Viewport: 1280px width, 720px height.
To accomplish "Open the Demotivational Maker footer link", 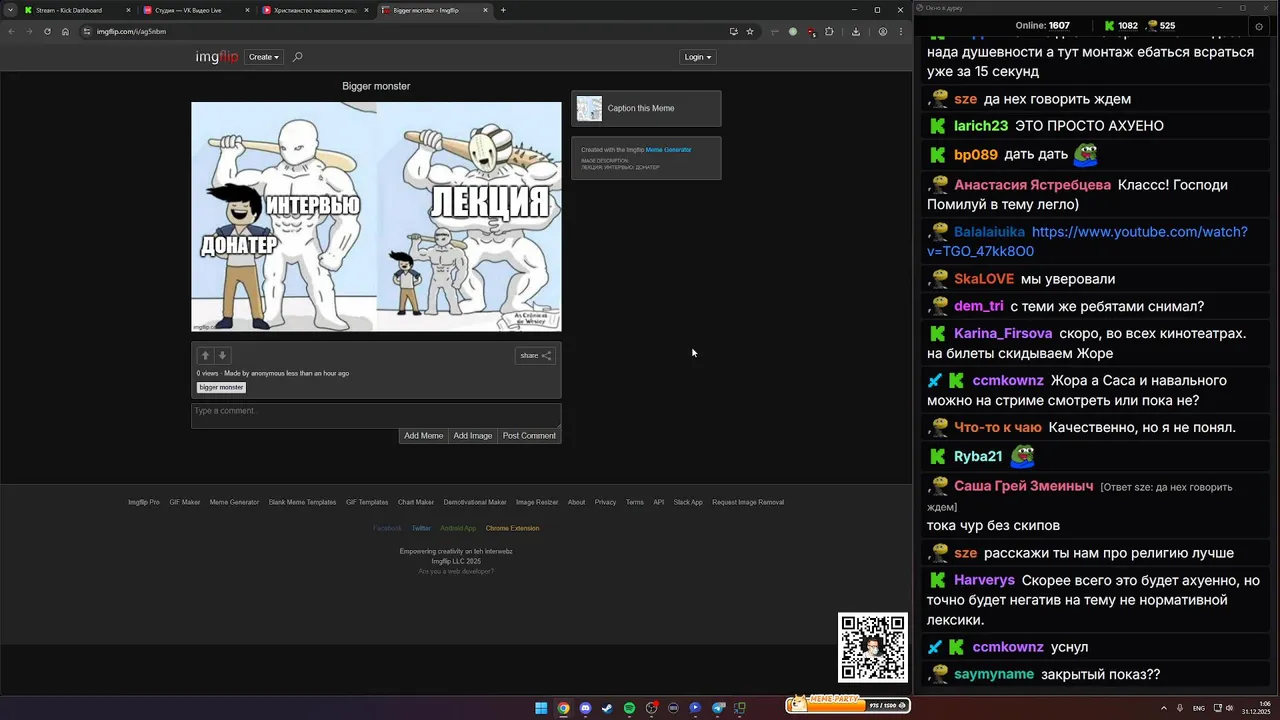I will click(x=475, y=502).
